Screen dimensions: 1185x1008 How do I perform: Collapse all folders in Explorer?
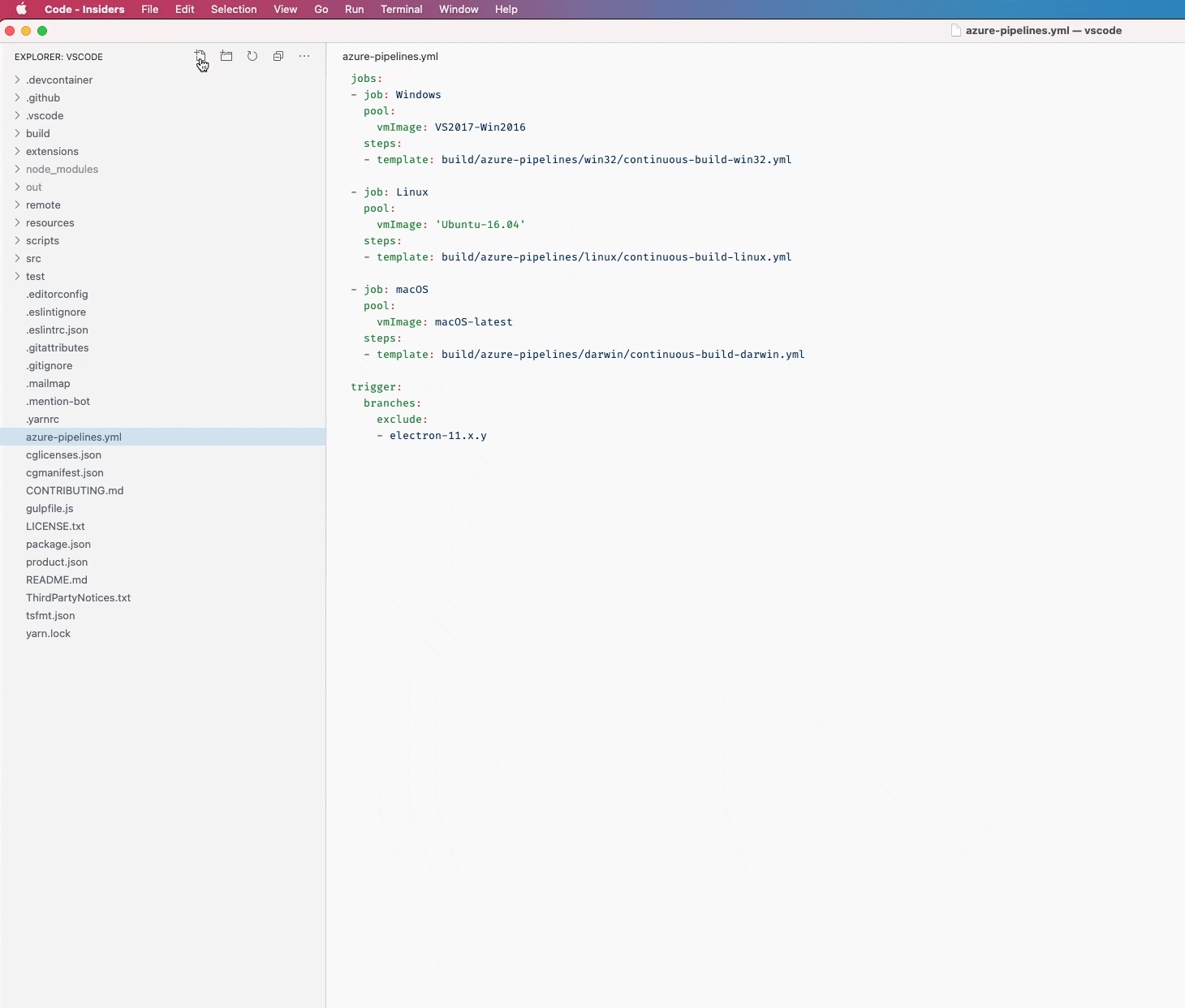tap(278, 56)
